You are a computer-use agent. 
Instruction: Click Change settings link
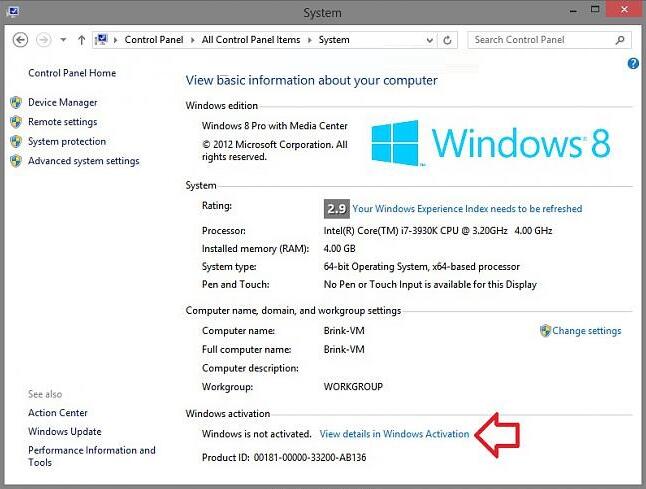pyautogui.click(x=587, y=331)
